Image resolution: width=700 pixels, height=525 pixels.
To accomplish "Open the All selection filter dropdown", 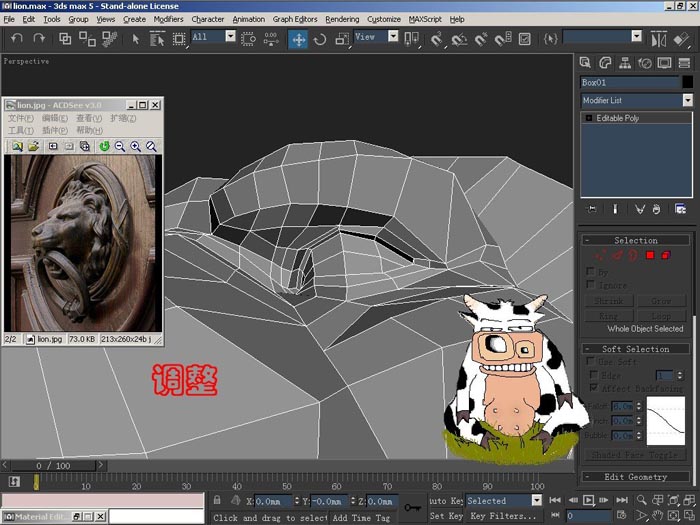I will click(230, 37).
